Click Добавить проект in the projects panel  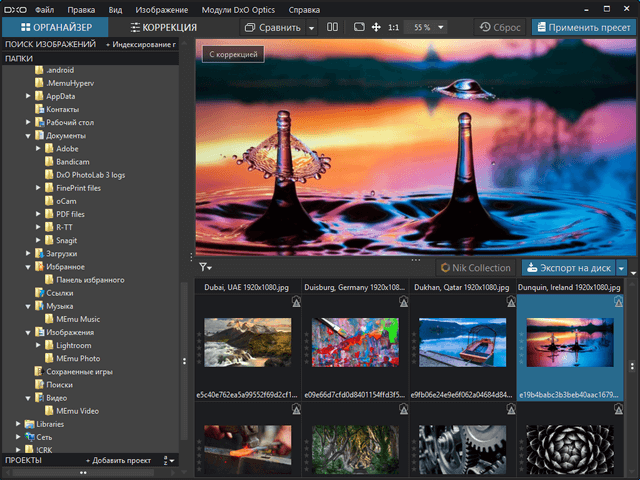click(120, 460)
